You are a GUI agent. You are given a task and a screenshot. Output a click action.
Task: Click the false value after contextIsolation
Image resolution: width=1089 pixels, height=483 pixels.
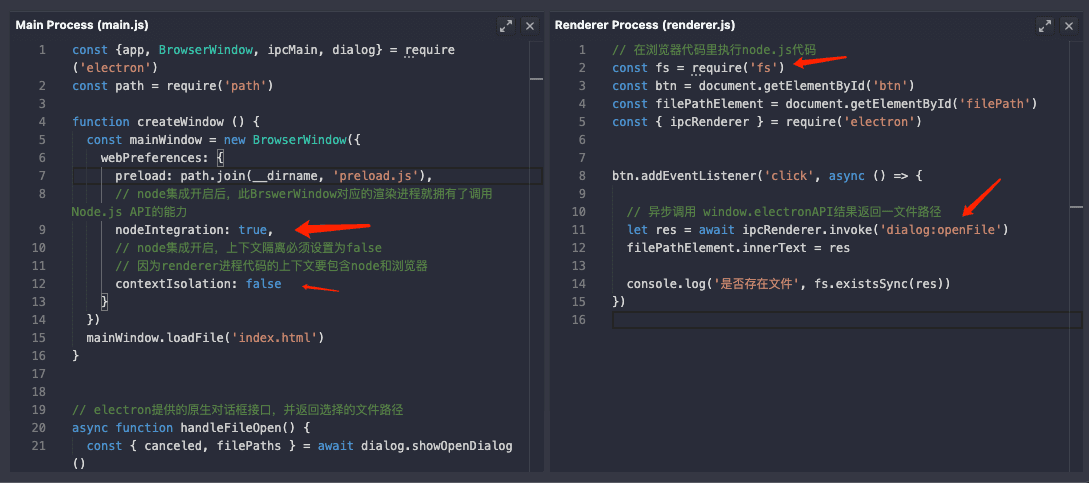tap(263, 284)
